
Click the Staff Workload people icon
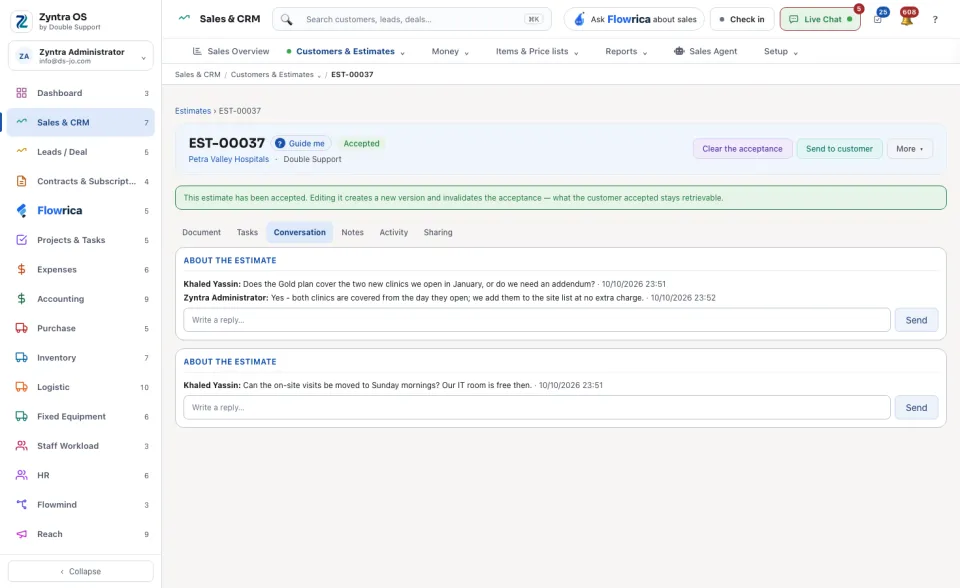[21, 446]
